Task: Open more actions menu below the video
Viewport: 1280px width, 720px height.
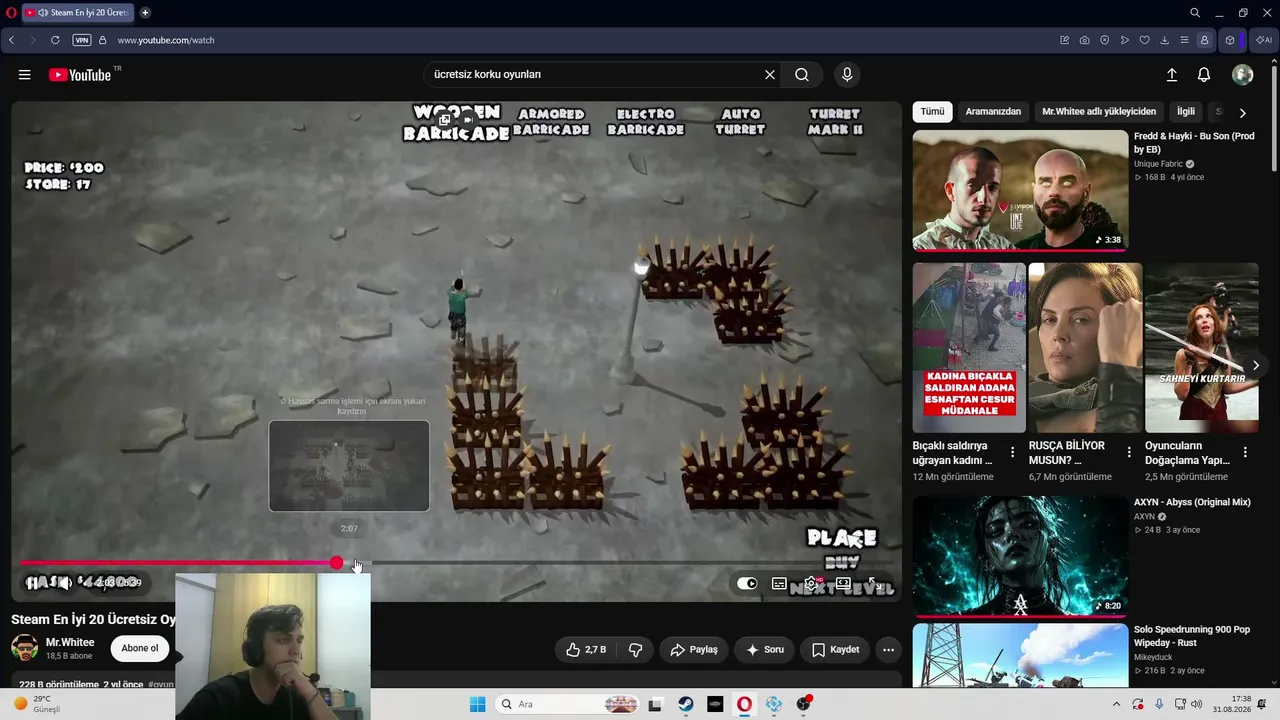Action: click(888, 650)
